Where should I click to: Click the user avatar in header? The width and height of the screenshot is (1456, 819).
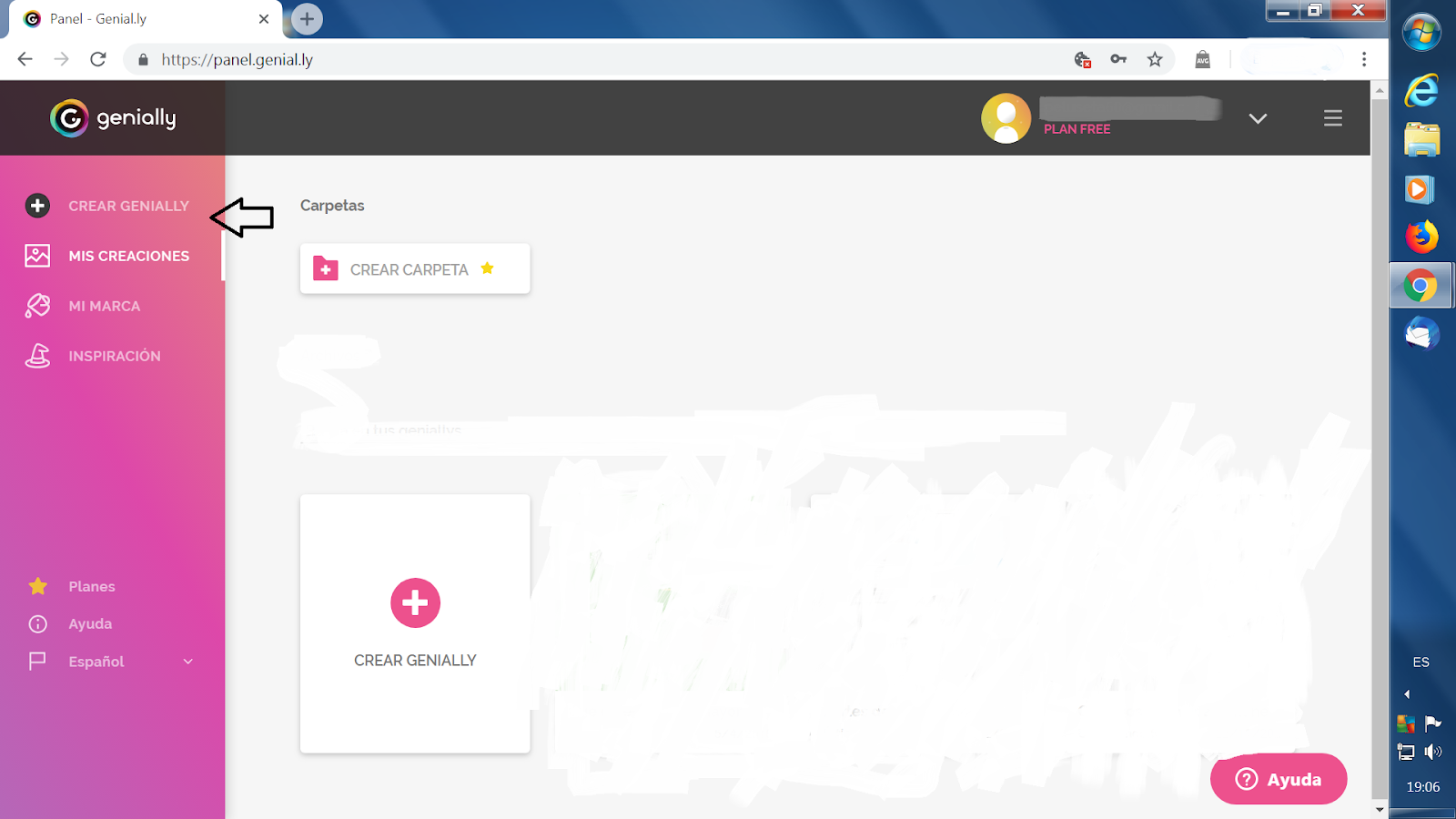pyautogui.click(x=1006, y=118)
